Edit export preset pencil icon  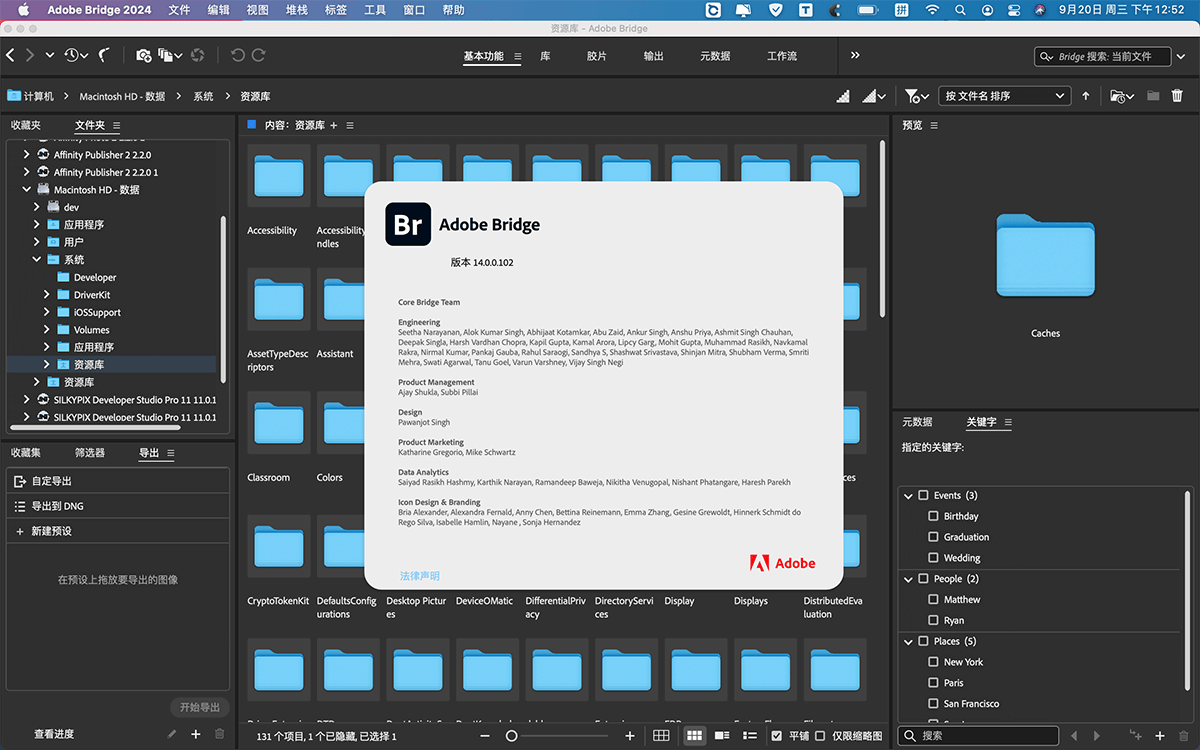172,734
